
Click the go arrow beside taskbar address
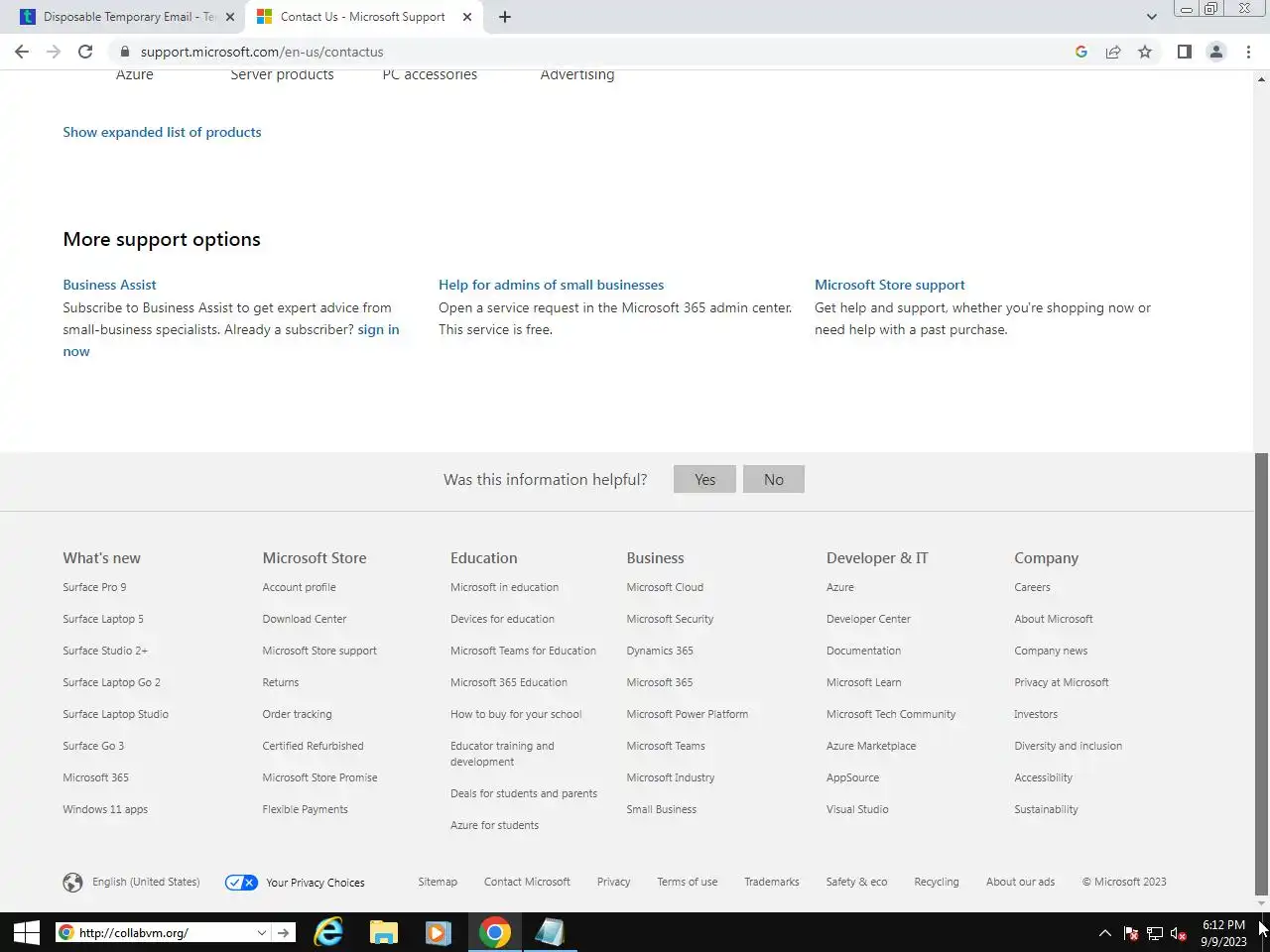pos(284,932)
